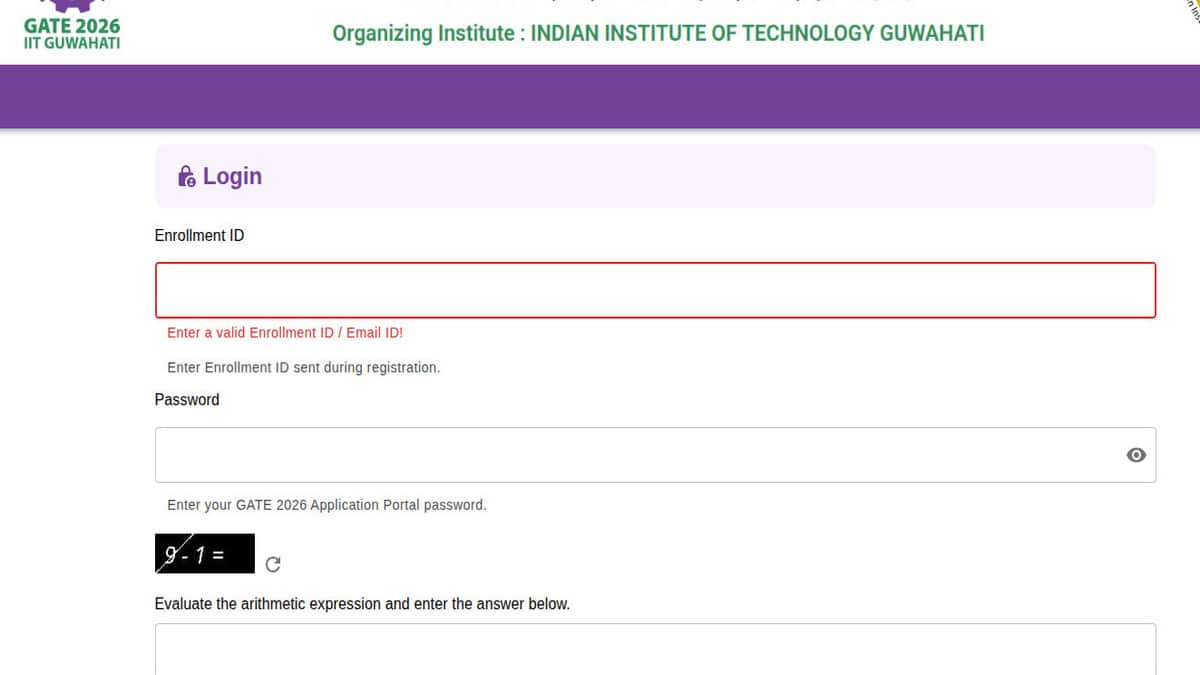Click the 'IIT GUWAHATI' text under the logo
Image resolution: width=1200 pixels, height=675 pixels.
click(x=71, y=43)
